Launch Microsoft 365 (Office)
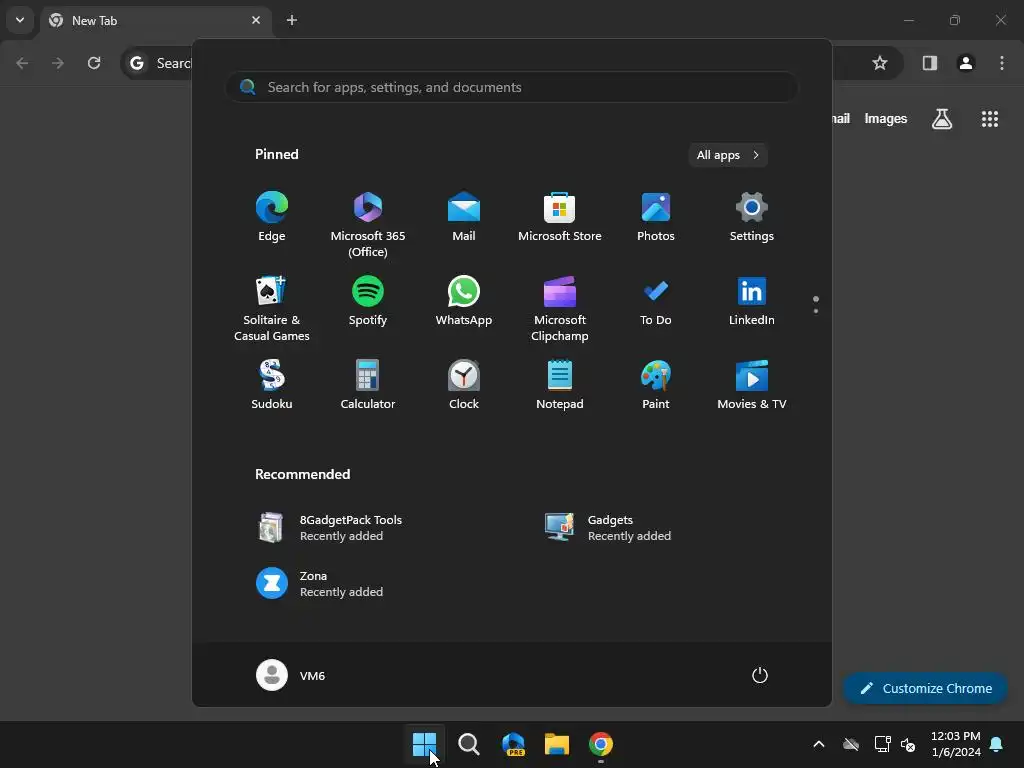Viewport: 1024px width, 768px height. click(368, 224)
